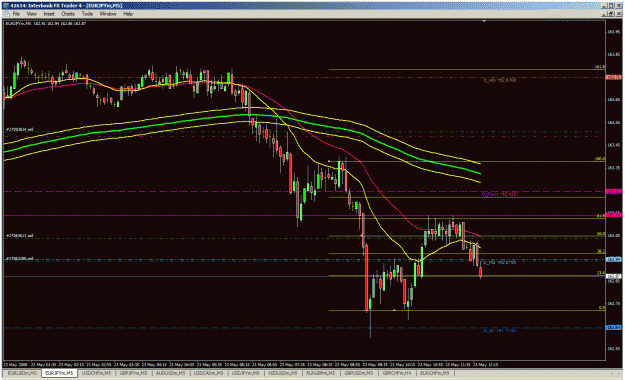Image resolution: width=625 pixels, height=380 pixels.
Task: Click the 161.8 Fibonacci level label
Action: 600,67
